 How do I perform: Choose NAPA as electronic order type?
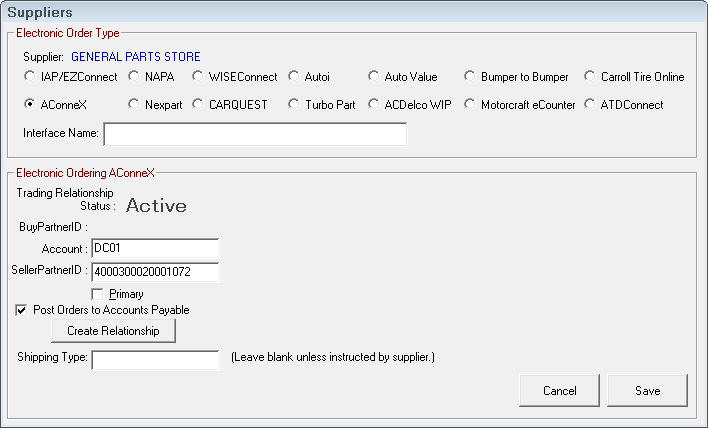pyautogui.click(x=134, y=77)
